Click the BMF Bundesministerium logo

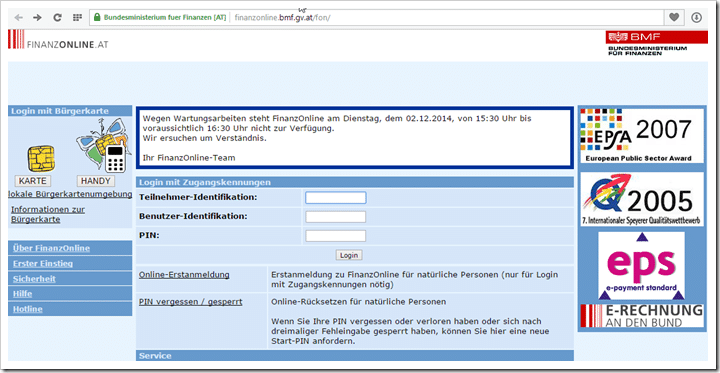tap(657, 43)
